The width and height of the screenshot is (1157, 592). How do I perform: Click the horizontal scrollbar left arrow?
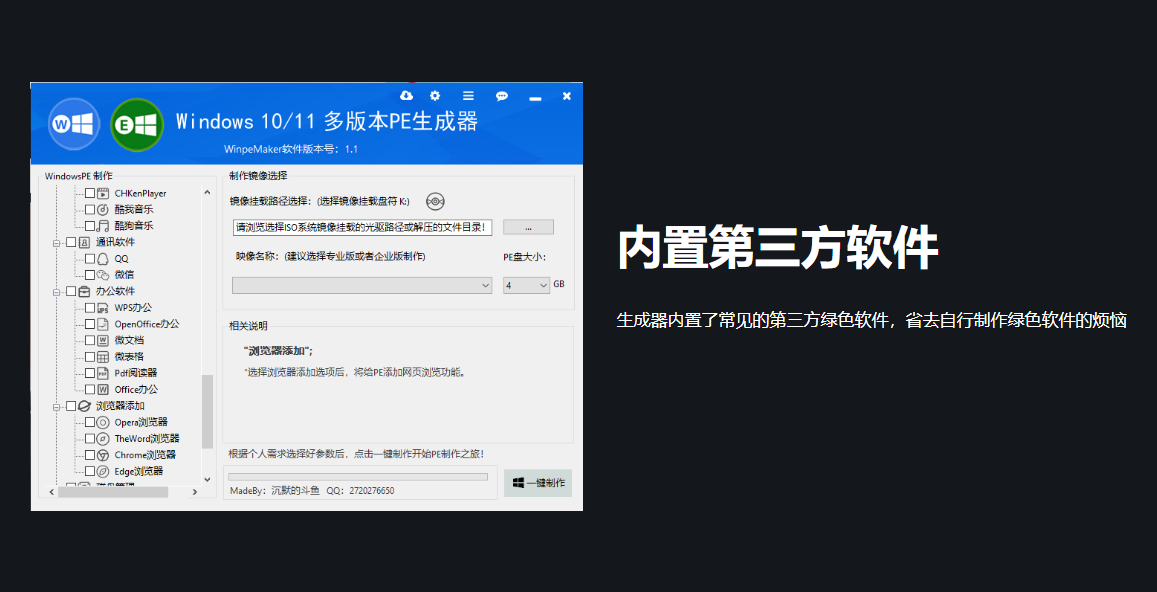pyautogui.click(x=52, y=492)
